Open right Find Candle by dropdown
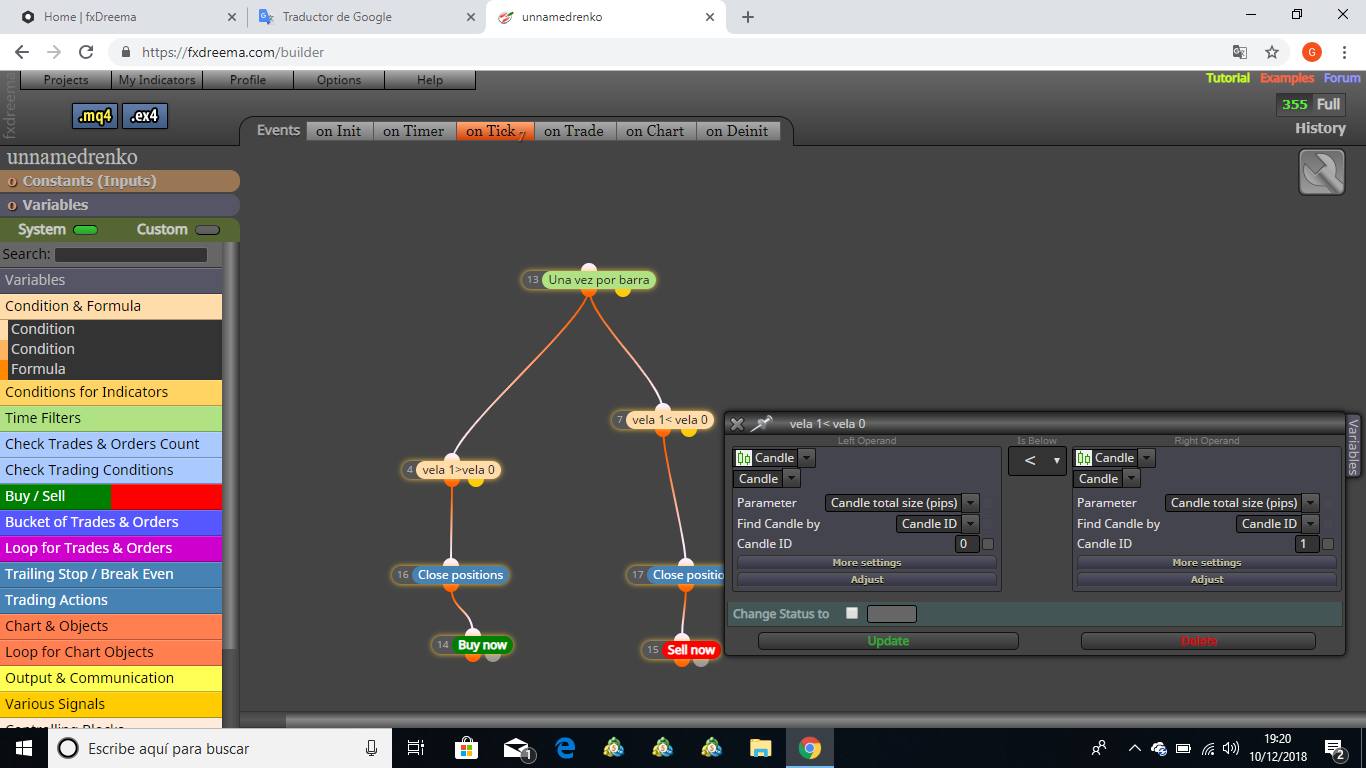 tap(1310, 524)
